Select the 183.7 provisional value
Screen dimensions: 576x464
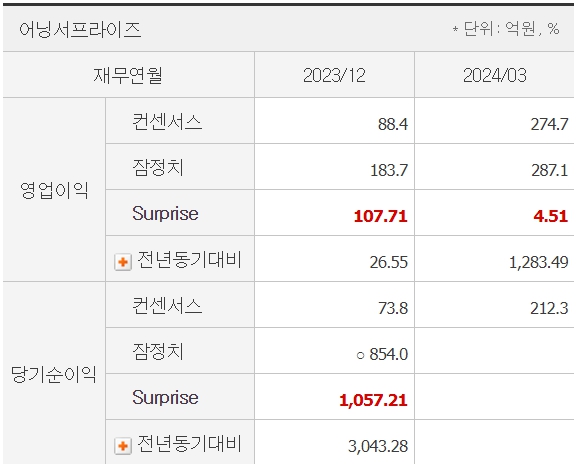click(389, 170)
